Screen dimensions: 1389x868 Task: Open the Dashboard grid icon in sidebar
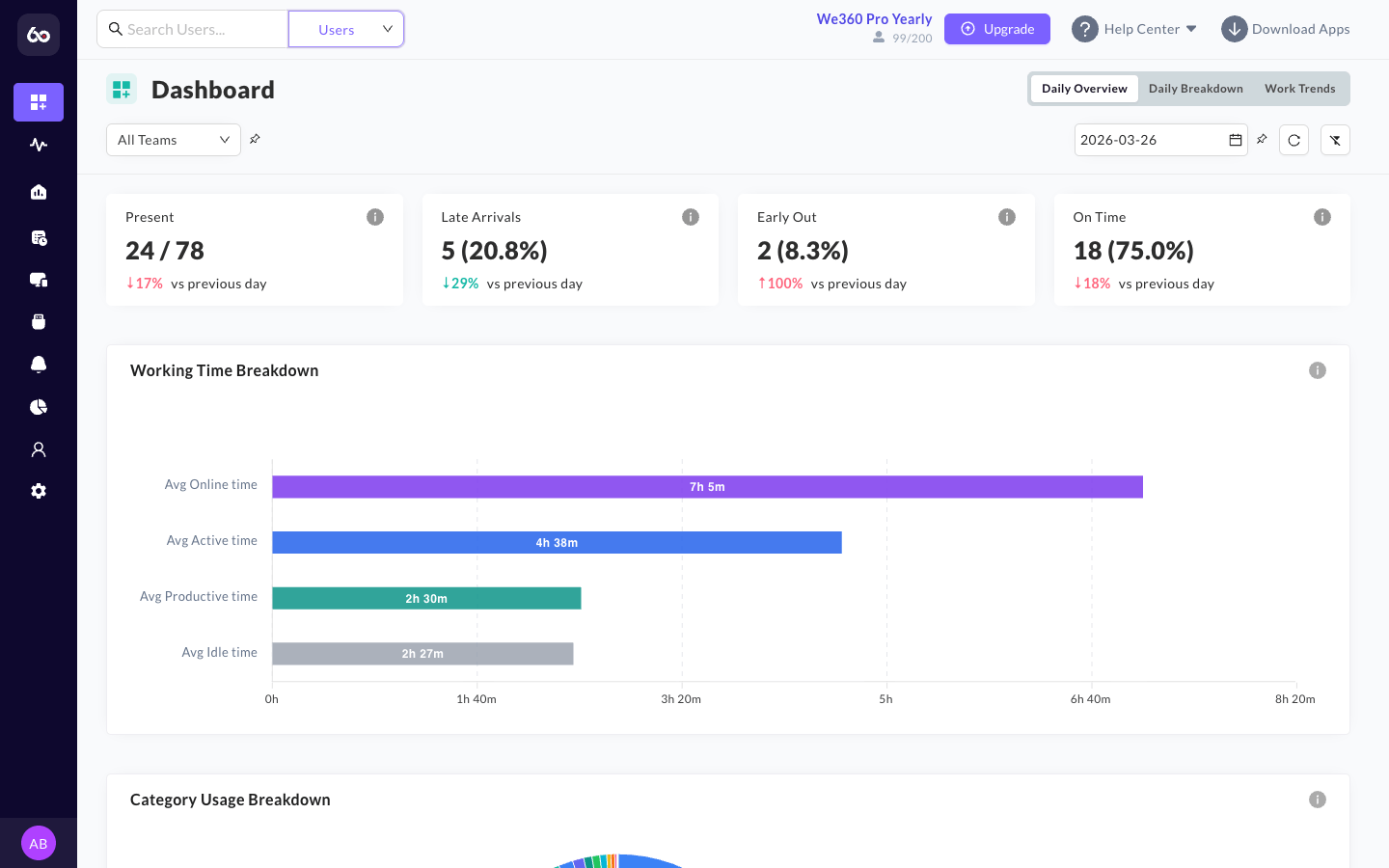tap(39, 102)
